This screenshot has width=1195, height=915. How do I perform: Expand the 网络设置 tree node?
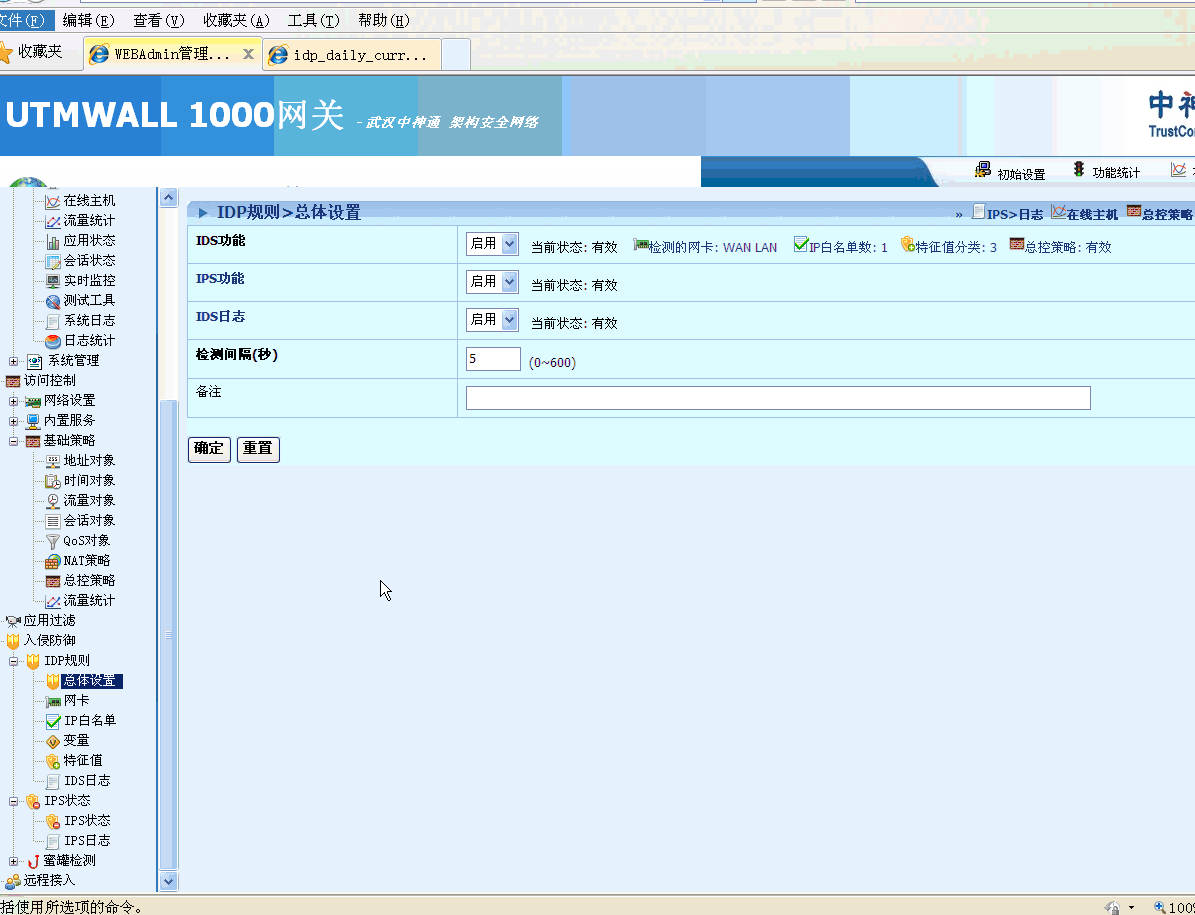point(14,401)
